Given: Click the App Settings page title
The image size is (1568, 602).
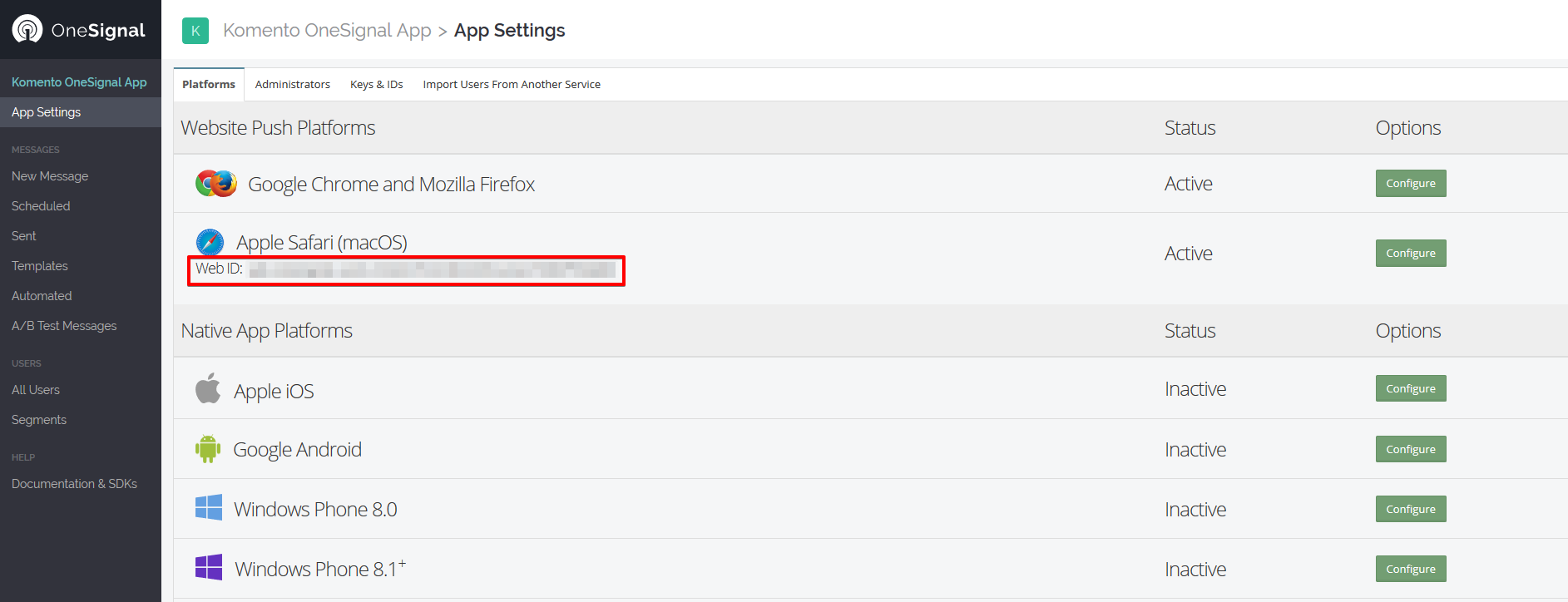Looking at the screenshot, I should coord(510,31).
